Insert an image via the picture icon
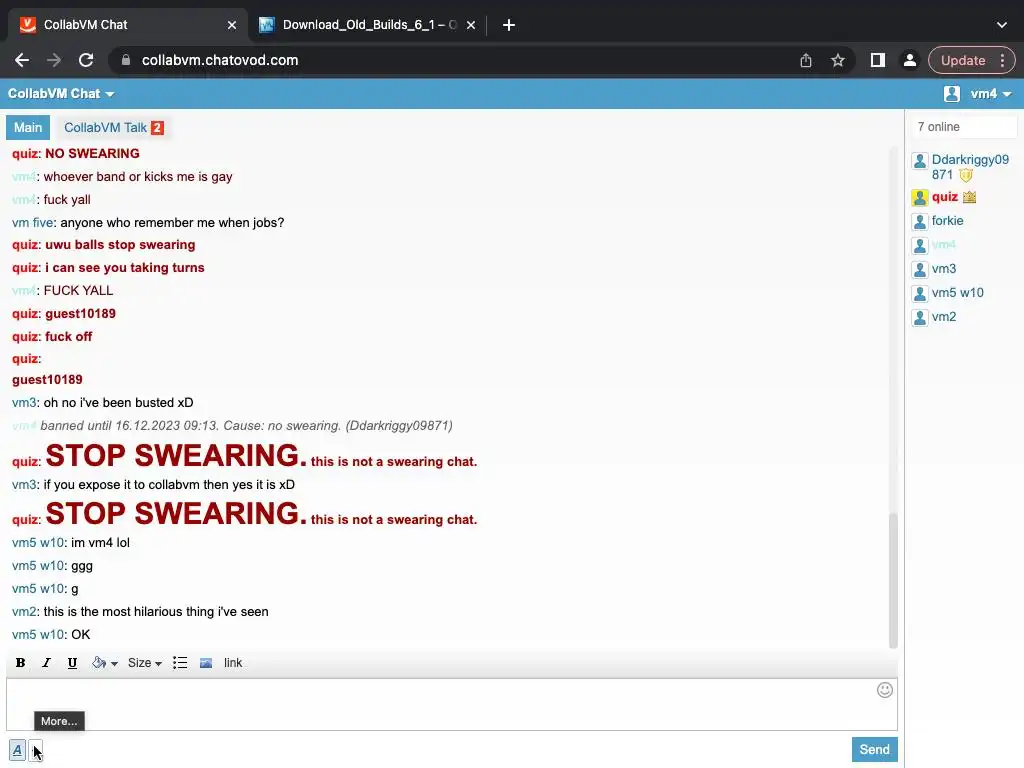1024x768 pixels. tap(206, 663)
